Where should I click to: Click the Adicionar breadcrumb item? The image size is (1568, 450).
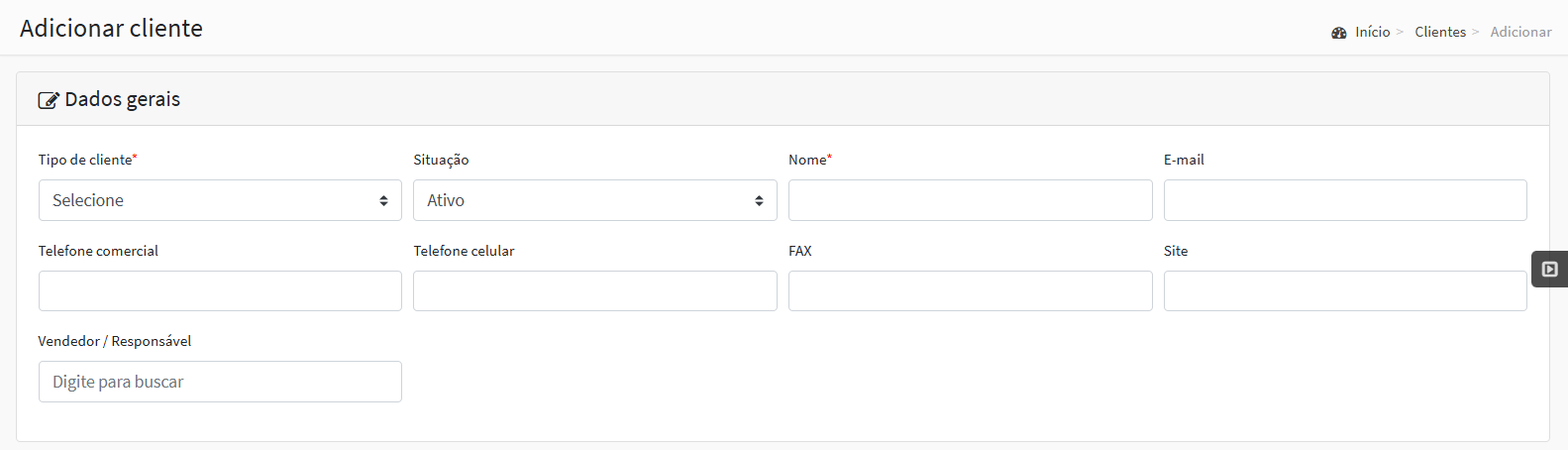(x=1520, y=32)
